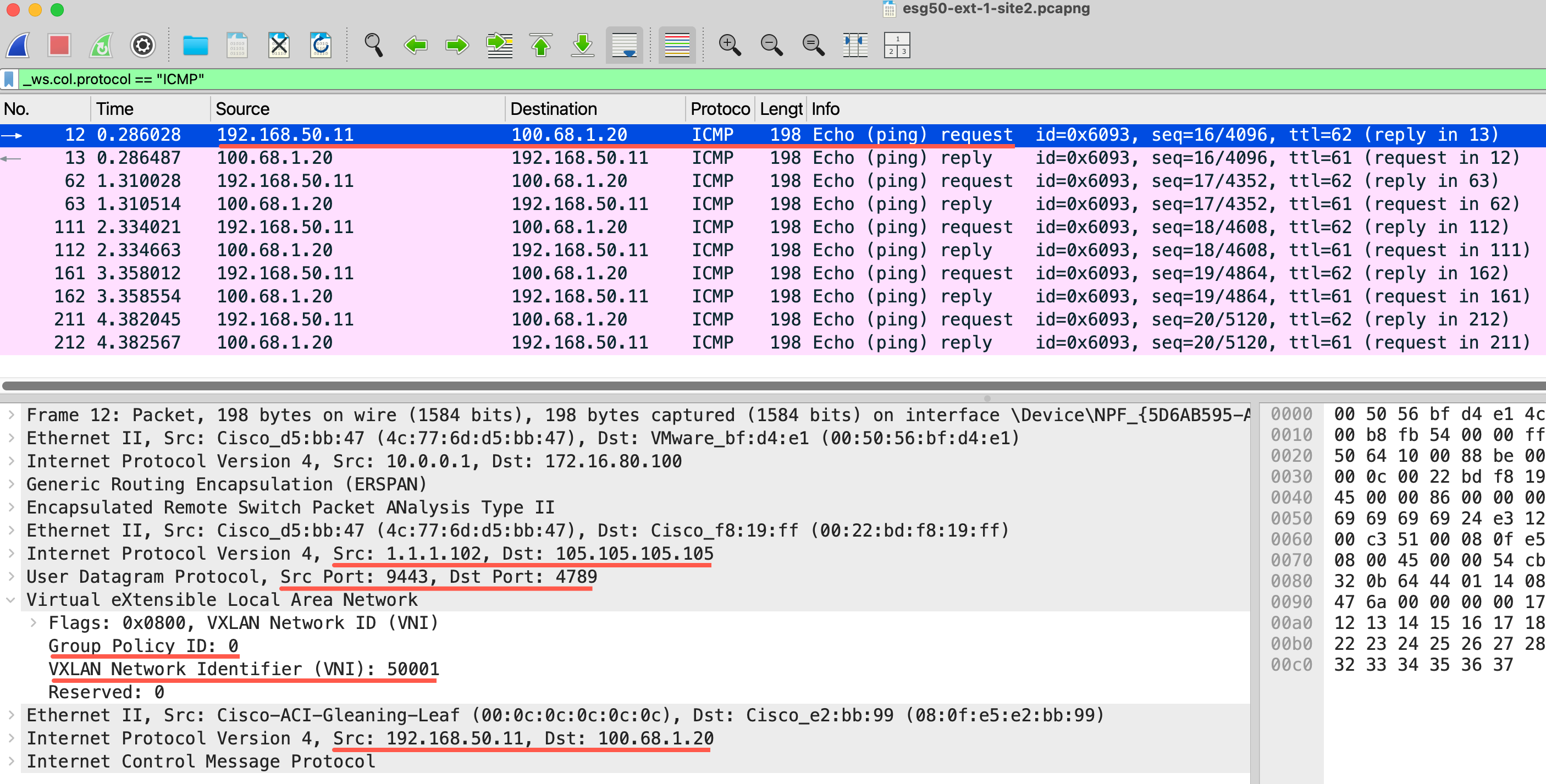
Task: Click the packet list horizontal scrollbar
Action: 773,385
